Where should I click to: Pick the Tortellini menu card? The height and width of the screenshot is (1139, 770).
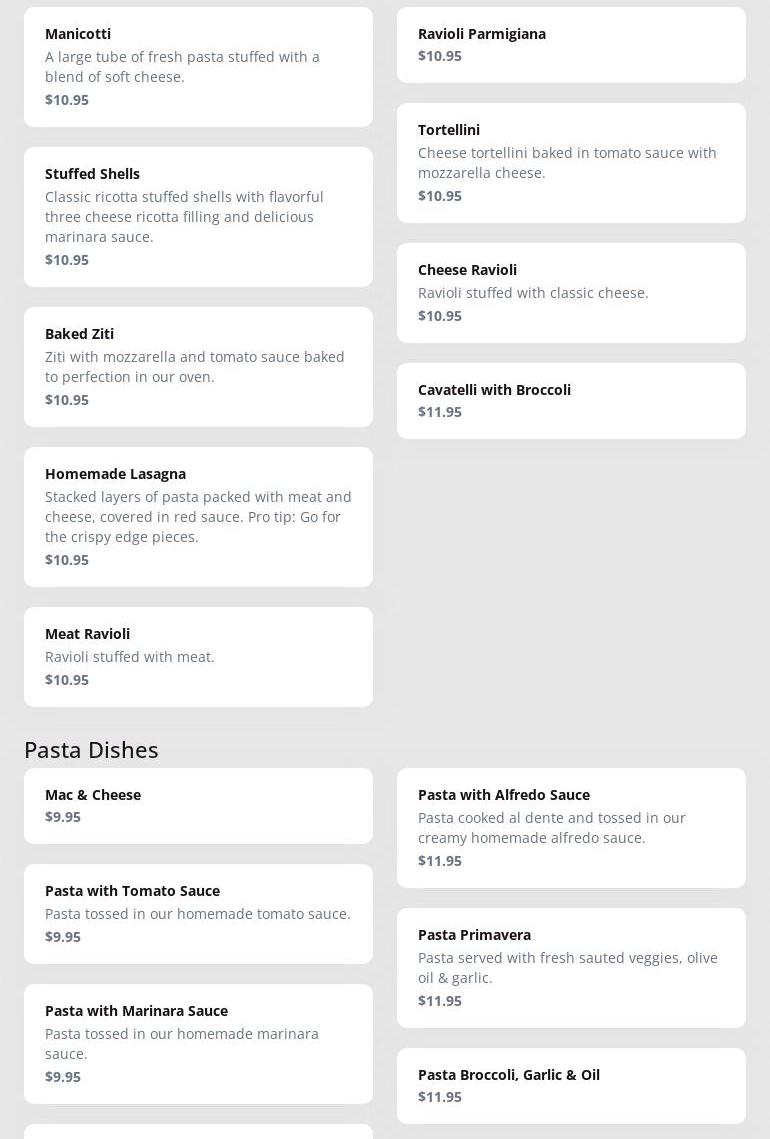click(x=571, y=162)
